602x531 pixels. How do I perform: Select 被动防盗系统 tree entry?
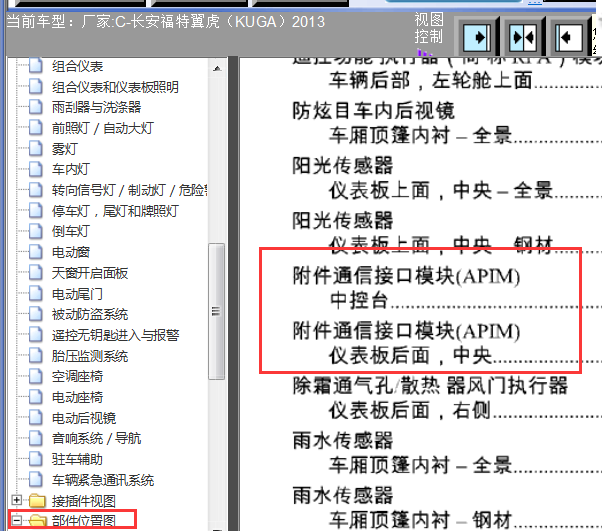tap(90, 314)
